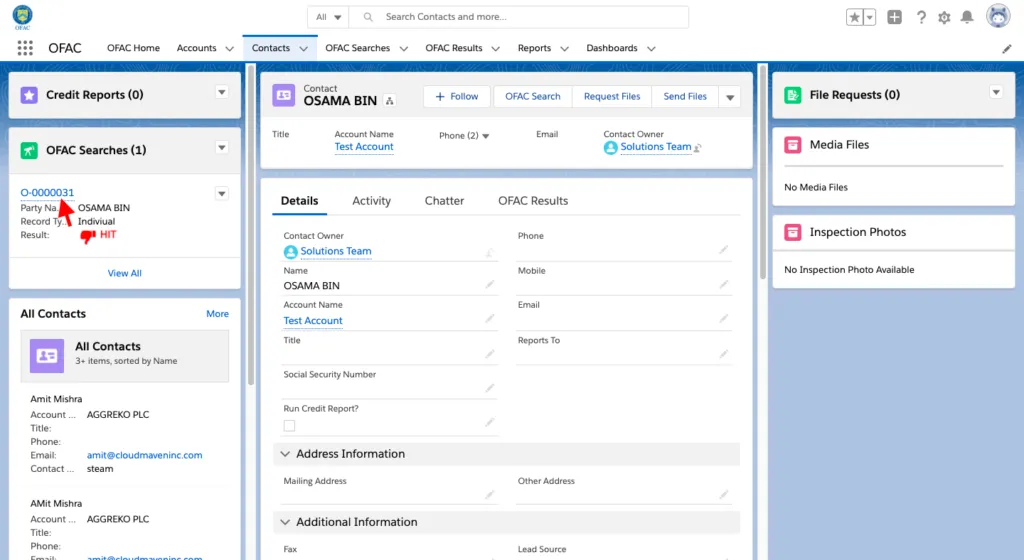Open the search scope All dropdown
Image resolution: width=1024 pixels, height=560 pixels.
328,17
